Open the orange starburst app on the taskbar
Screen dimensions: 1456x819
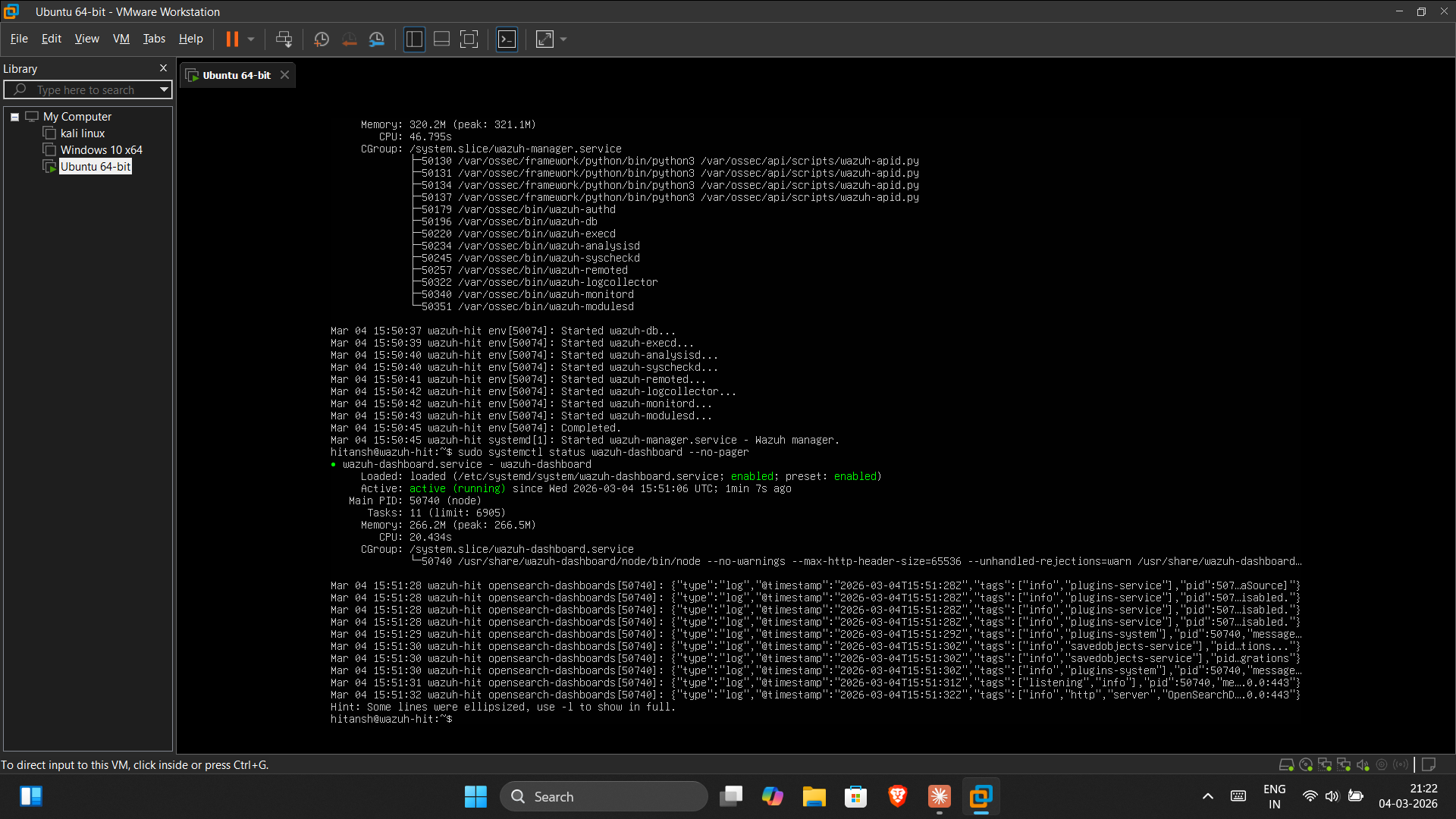tap(940, 797)
